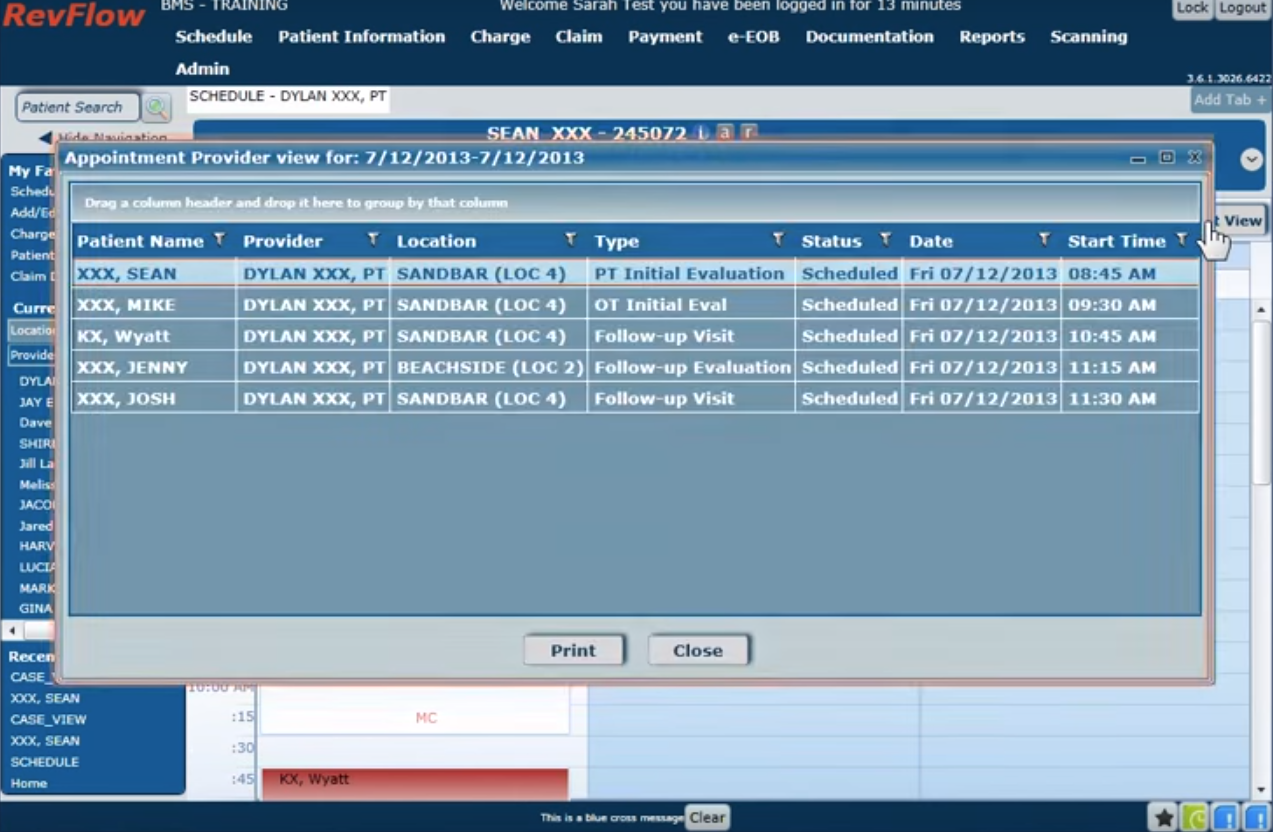Click into the Patient Search field
Image resolution: width=1273 pixels, height=832 pixels.
pyautogui.click(x=77, y=107)
